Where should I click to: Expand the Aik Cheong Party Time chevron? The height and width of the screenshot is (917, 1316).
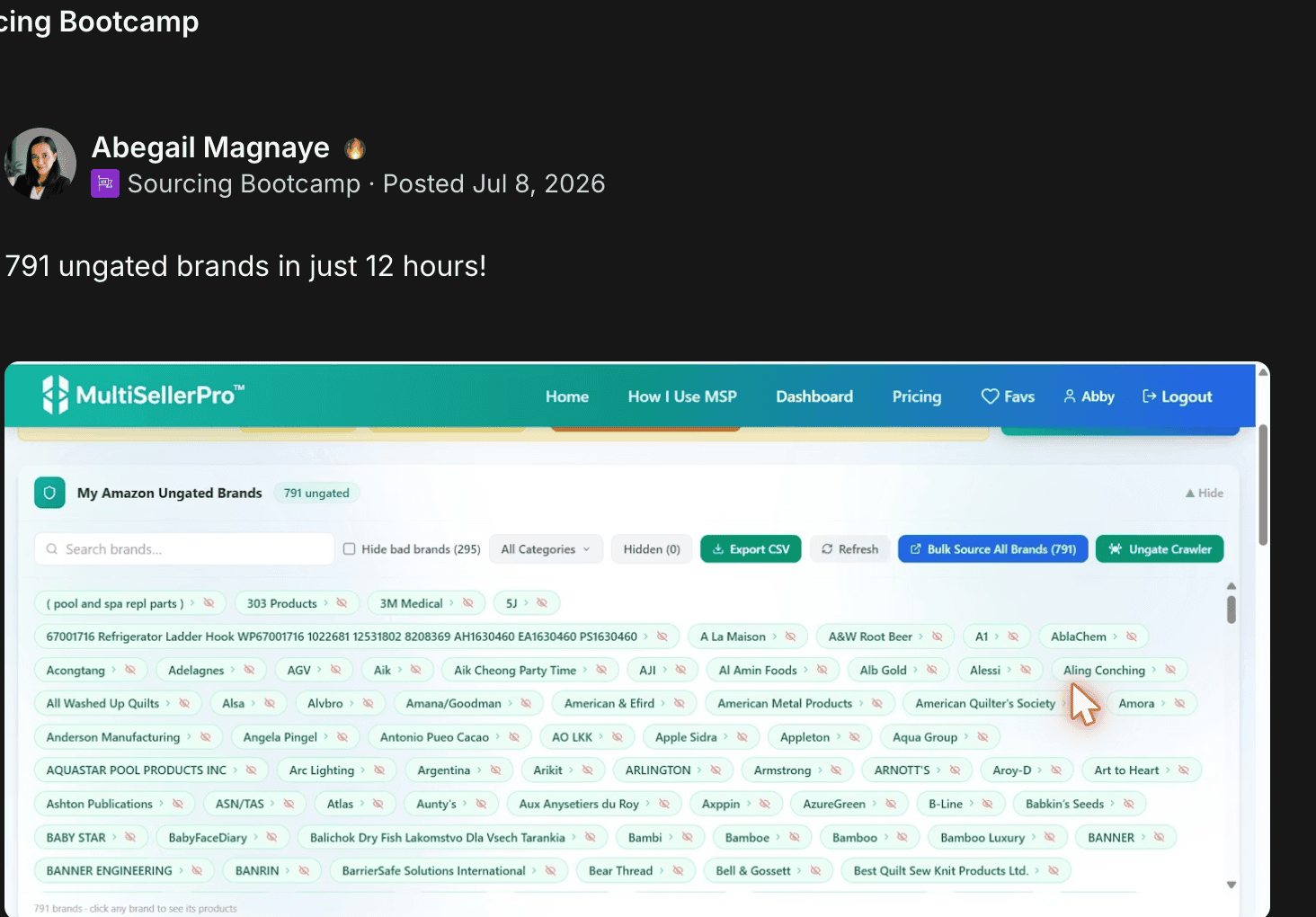pos(585,670)
